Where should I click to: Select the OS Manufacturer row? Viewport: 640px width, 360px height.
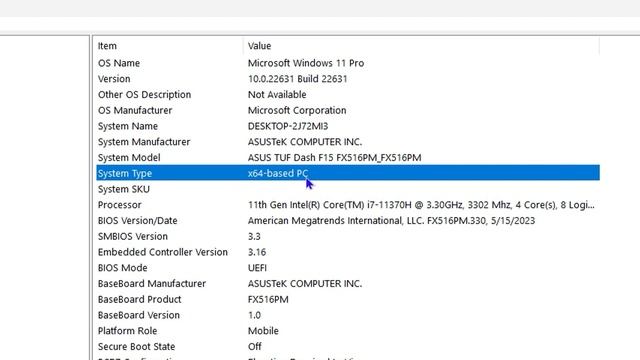pos(348,110)
